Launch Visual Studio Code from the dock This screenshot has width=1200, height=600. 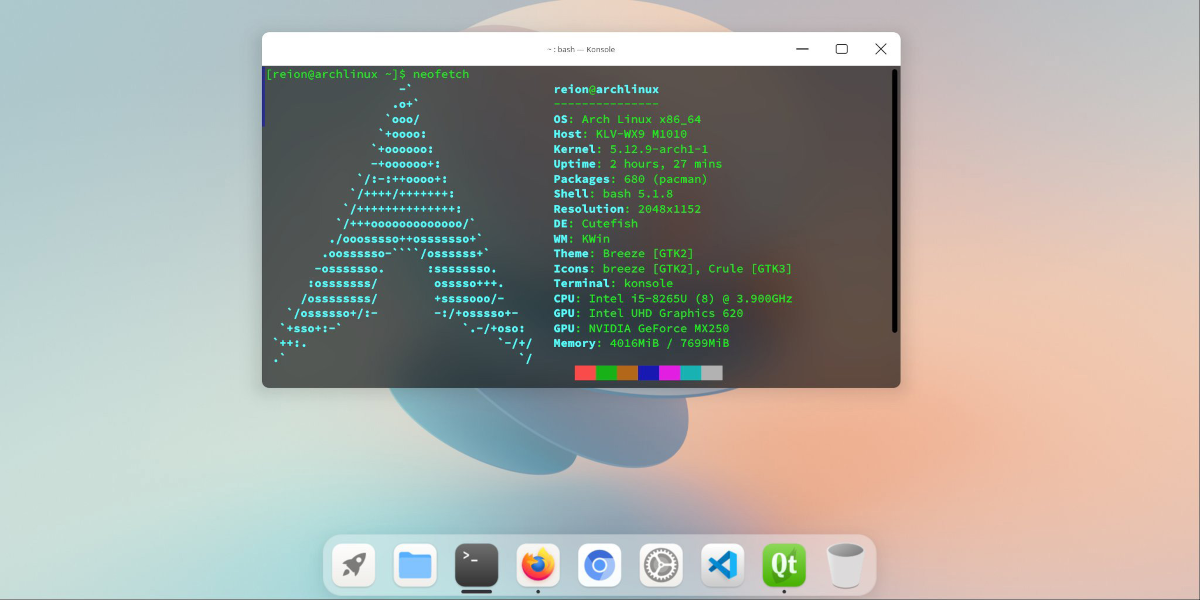[723, 565]
